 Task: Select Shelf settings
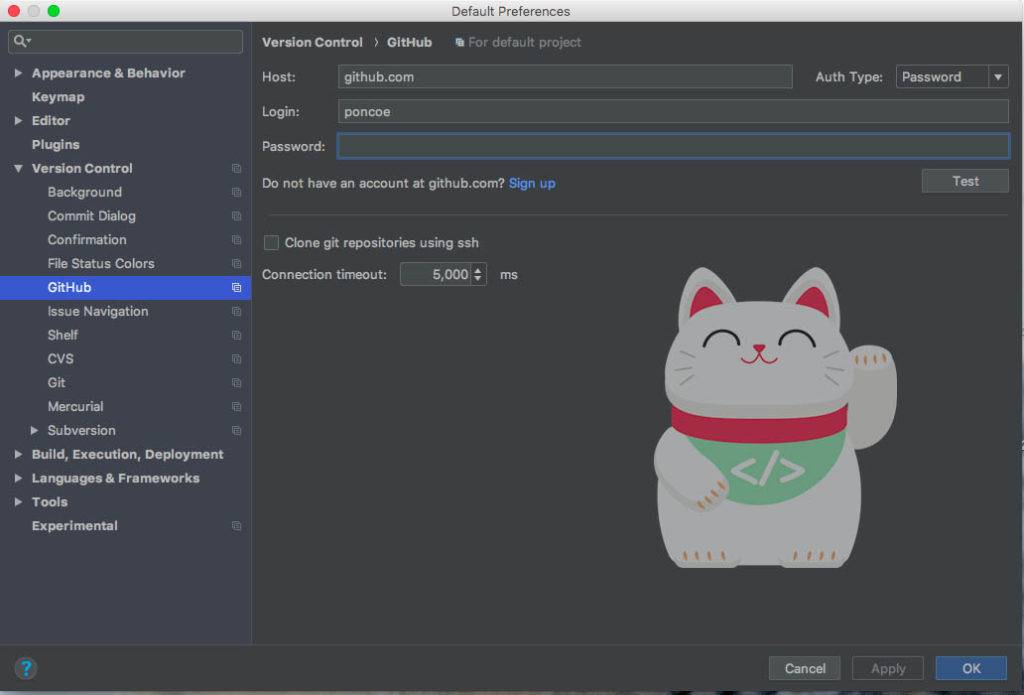pos(63,335)
